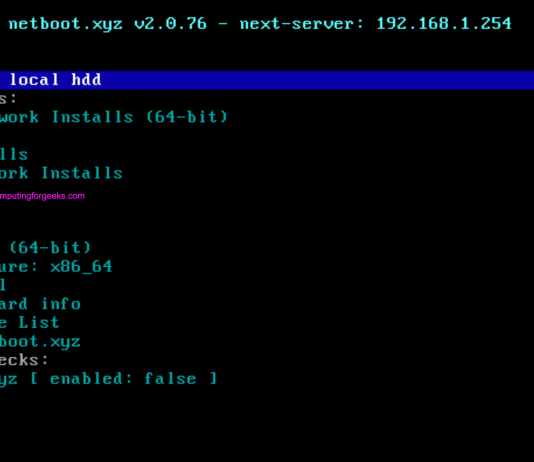The height and width of the screenshot is (462, 534).
Task: Click the computingforgeeks.com watermark link
Action: [42, 196]
